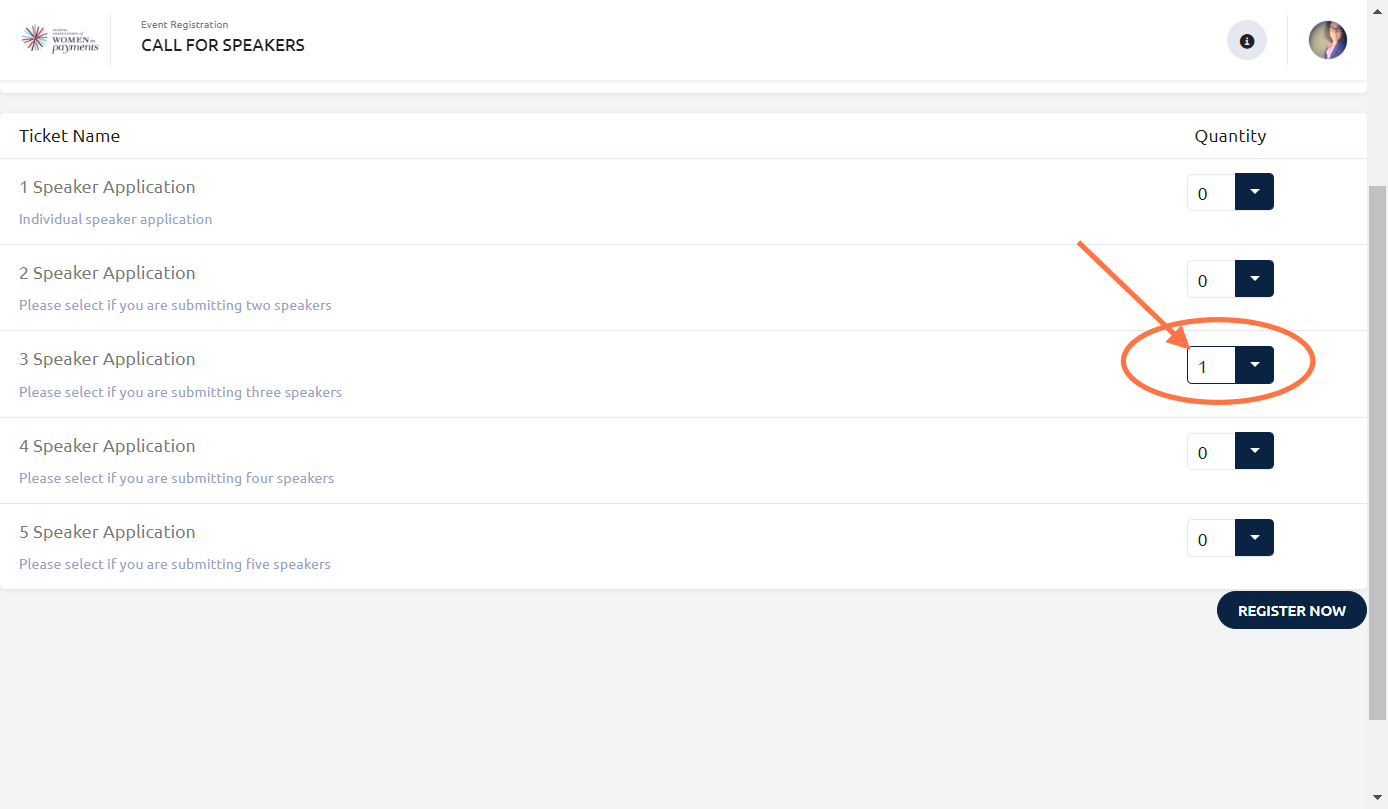Click quantity value field for 2 Speaker Application
Image resolution: width=1388 pixels, height=809 pixels.
click(x=1211, y=279)
